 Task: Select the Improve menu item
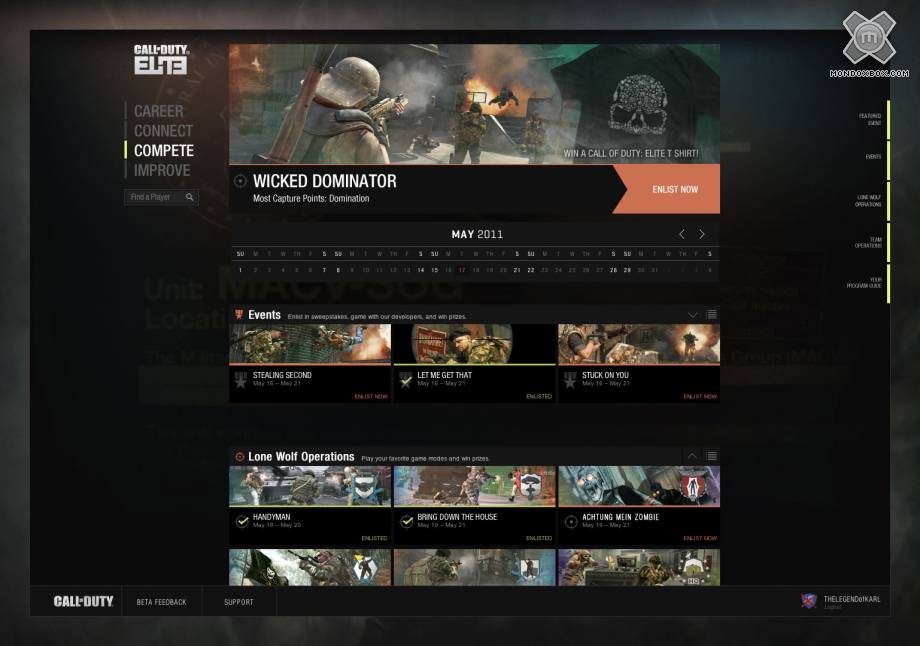pyautogui.click(x=162, y=171)
